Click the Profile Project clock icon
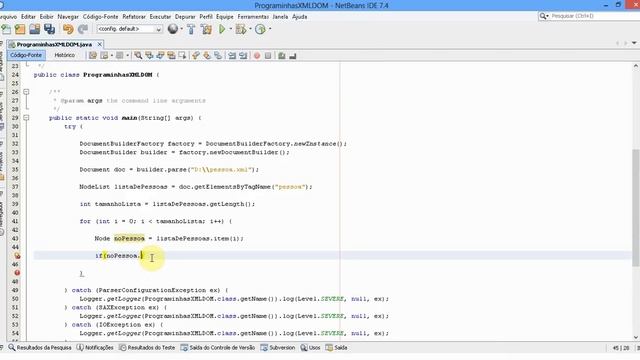The height and width of the screenshot is (360, 640). 260,29
